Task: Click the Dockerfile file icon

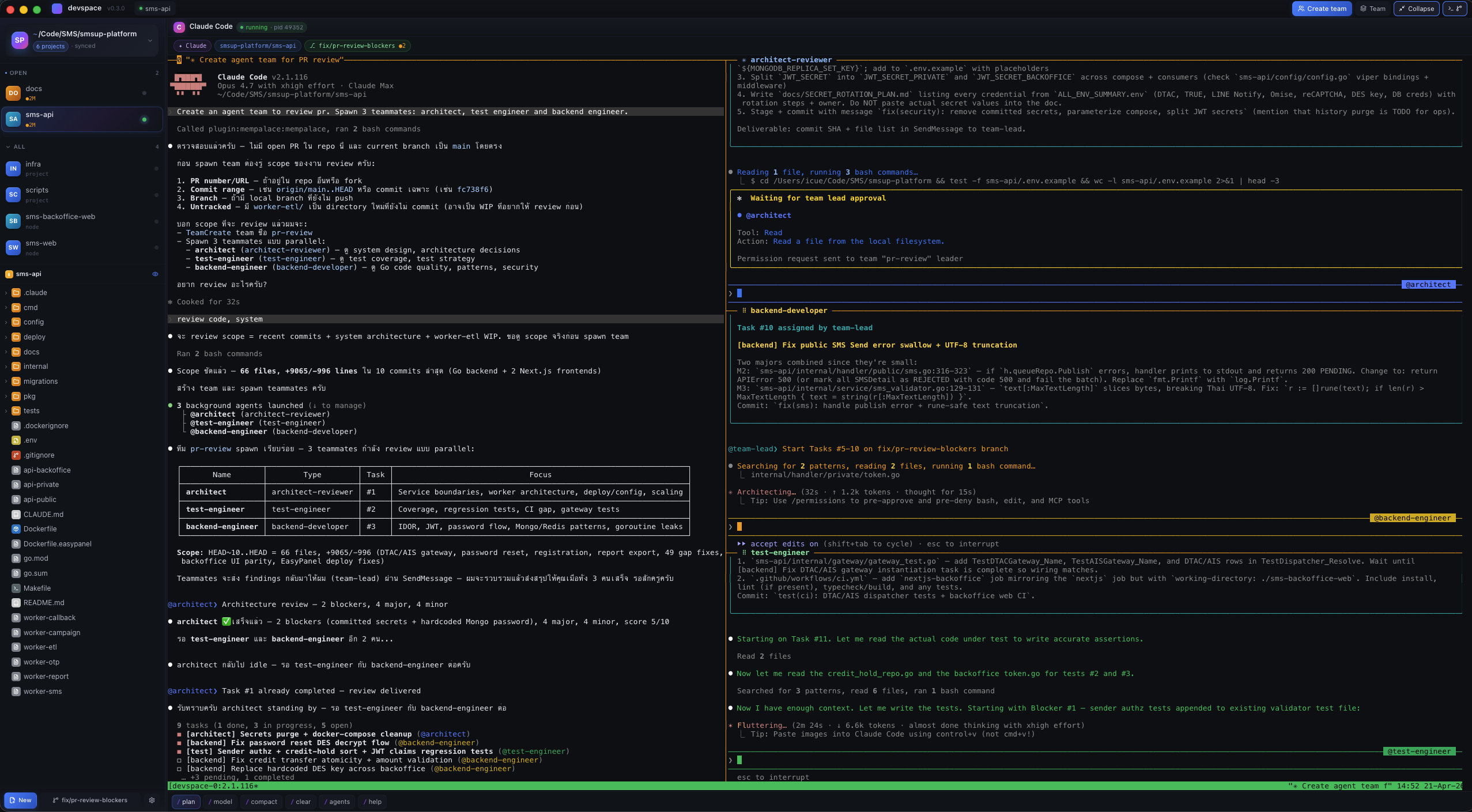Action: 16,529
